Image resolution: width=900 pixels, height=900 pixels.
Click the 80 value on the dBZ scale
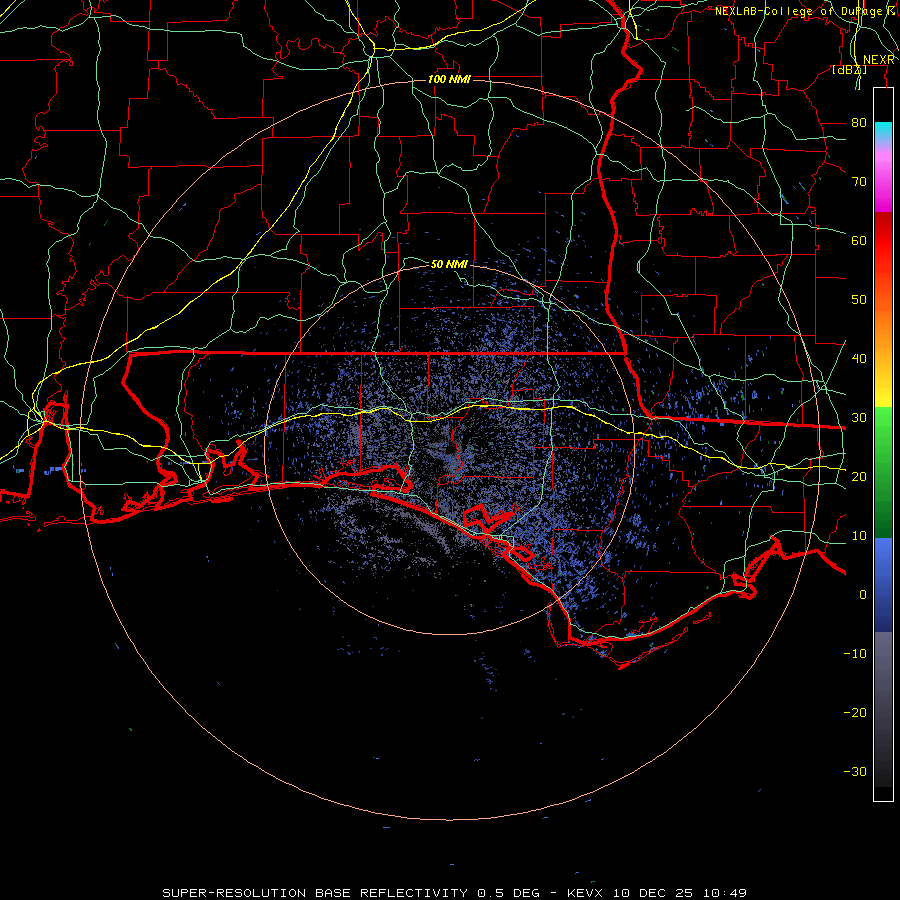859,122
